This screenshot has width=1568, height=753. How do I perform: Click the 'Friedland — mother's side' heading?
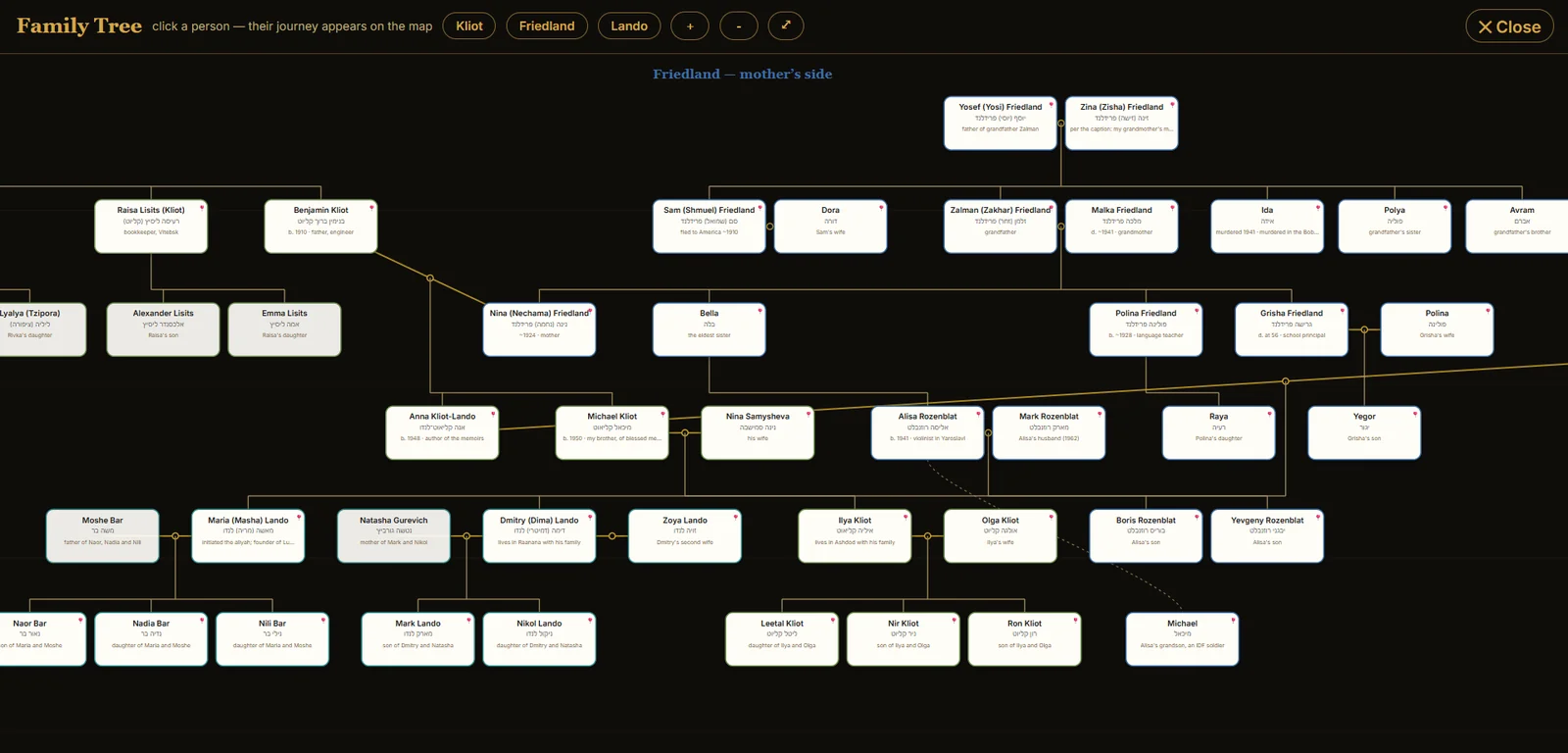(743, 74)
